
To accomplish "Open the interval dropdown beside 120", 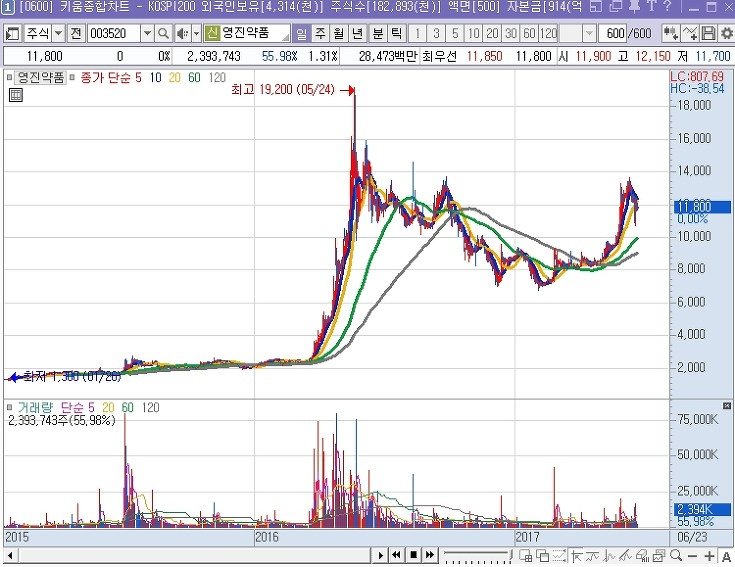I will [x=589, y=33].
